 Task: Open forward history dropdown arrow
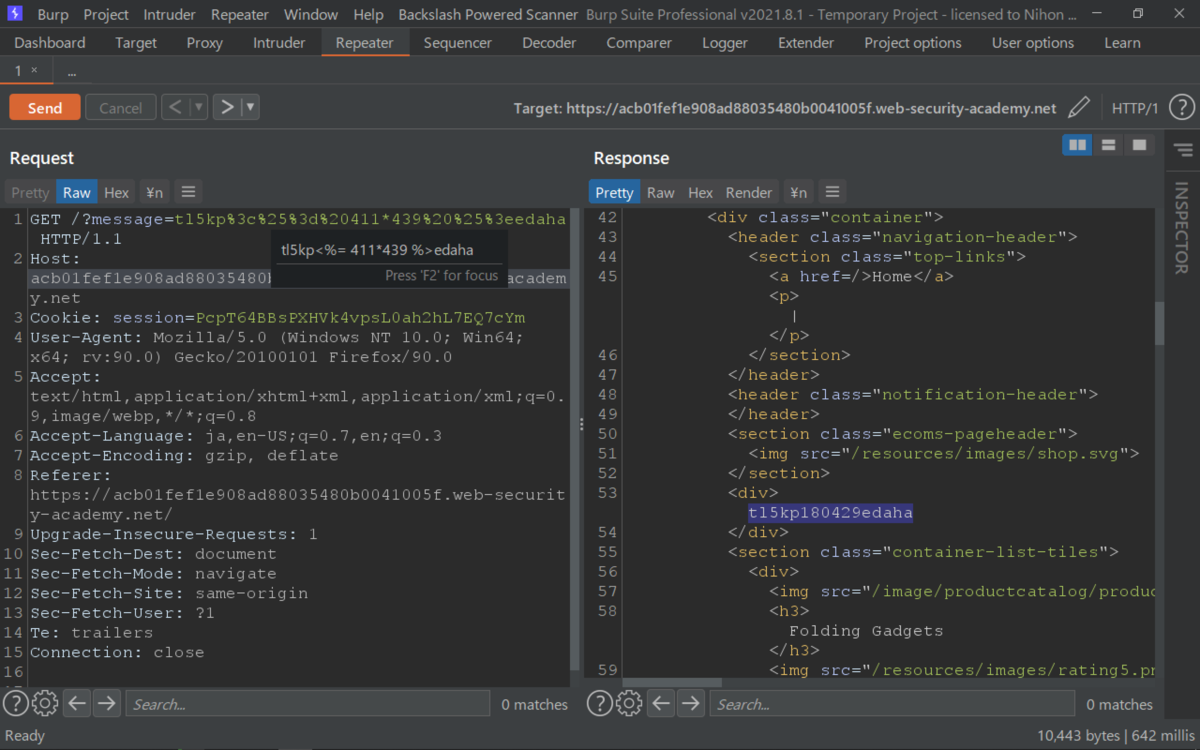(250, 107)
